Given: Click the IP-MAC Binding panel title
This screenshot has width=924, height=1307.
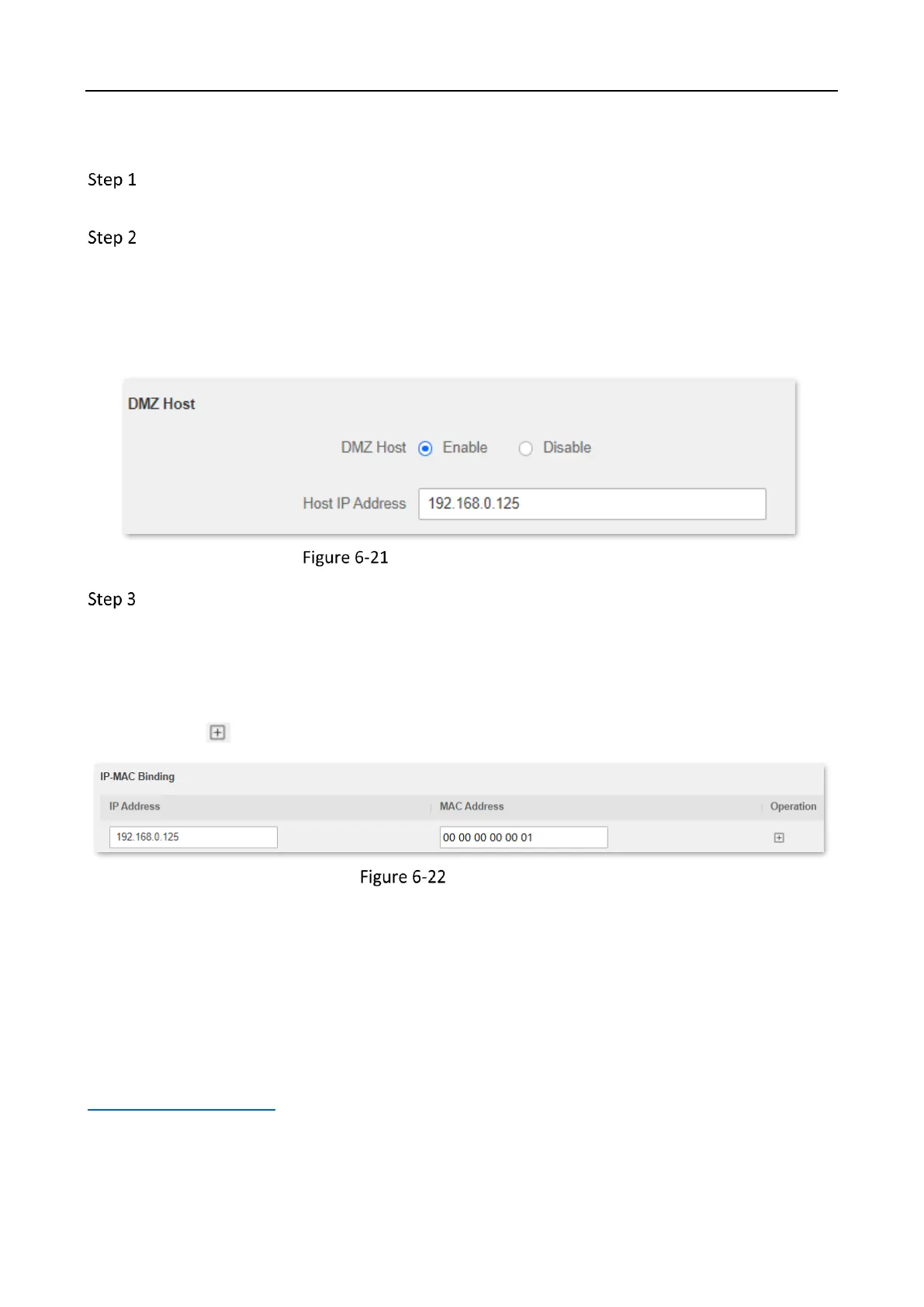Looking at the screenshot, I should click(137, 776).
